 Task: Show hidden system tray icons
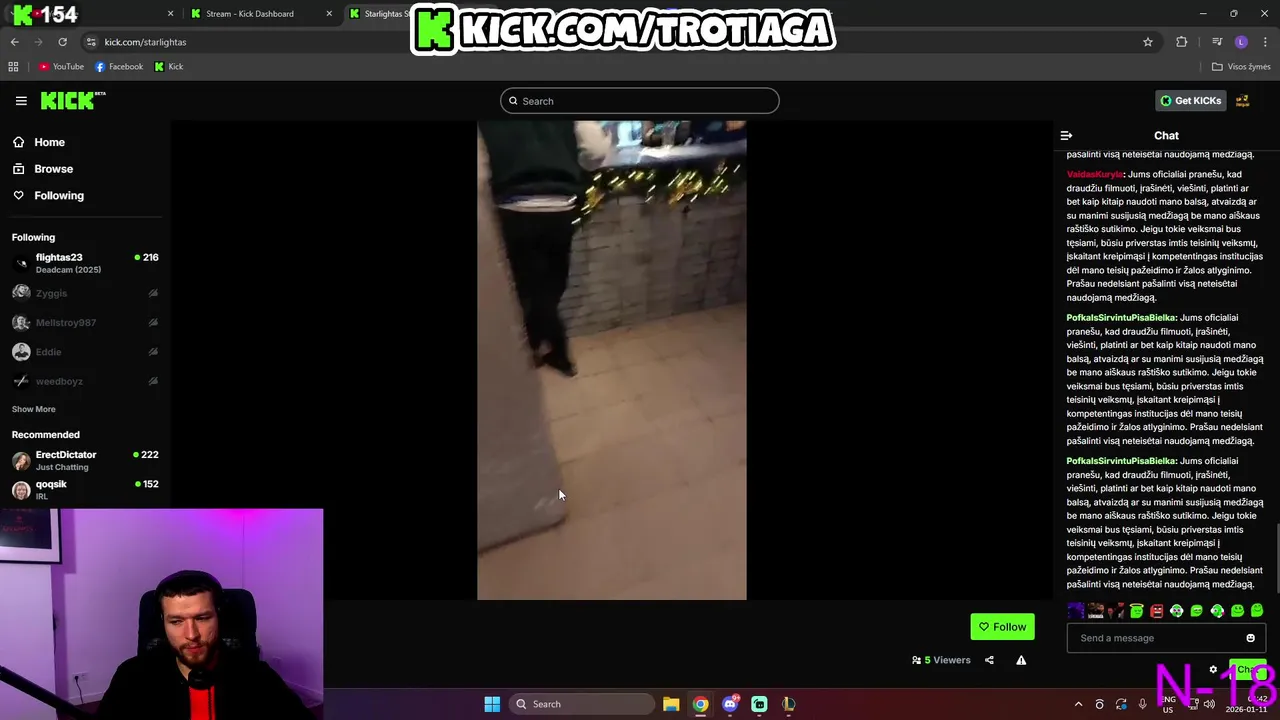[1078, 704]
